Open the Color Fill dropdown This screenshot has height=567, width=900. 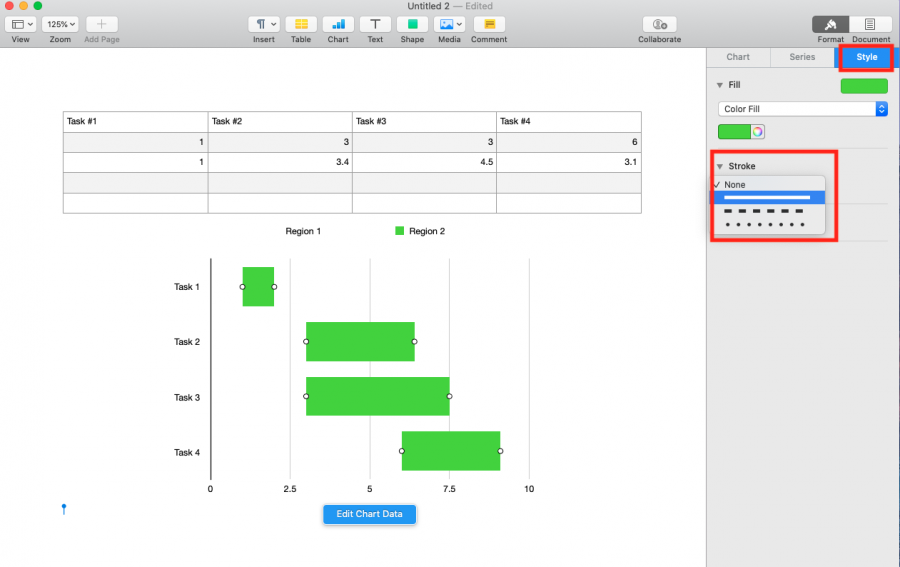(x=802, y=109)
